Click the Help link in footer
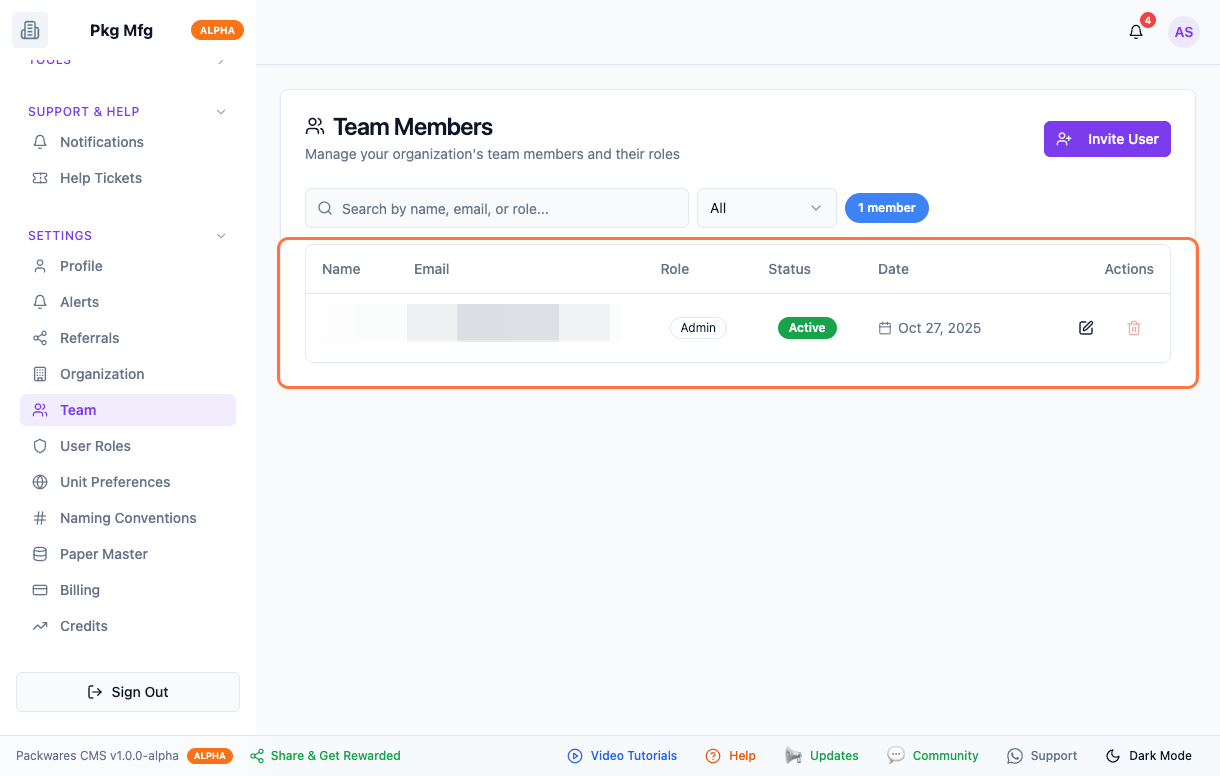Viewport: 1220px width, 776px height. tap(731, 756)
